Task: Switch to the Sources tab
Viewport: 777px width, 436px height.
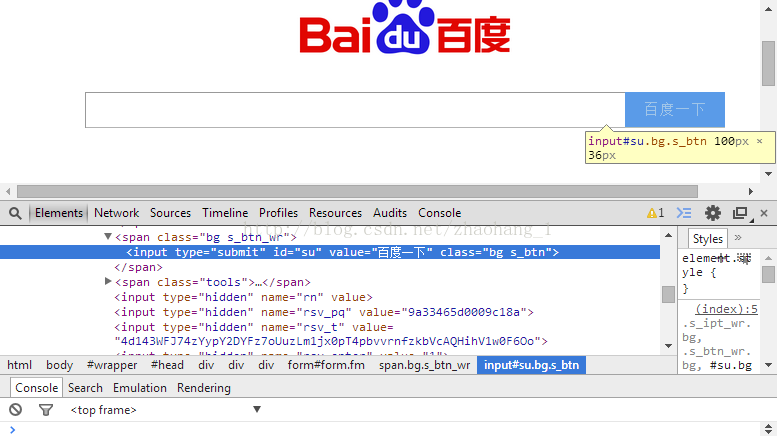Action: click(x=170, y=213)
